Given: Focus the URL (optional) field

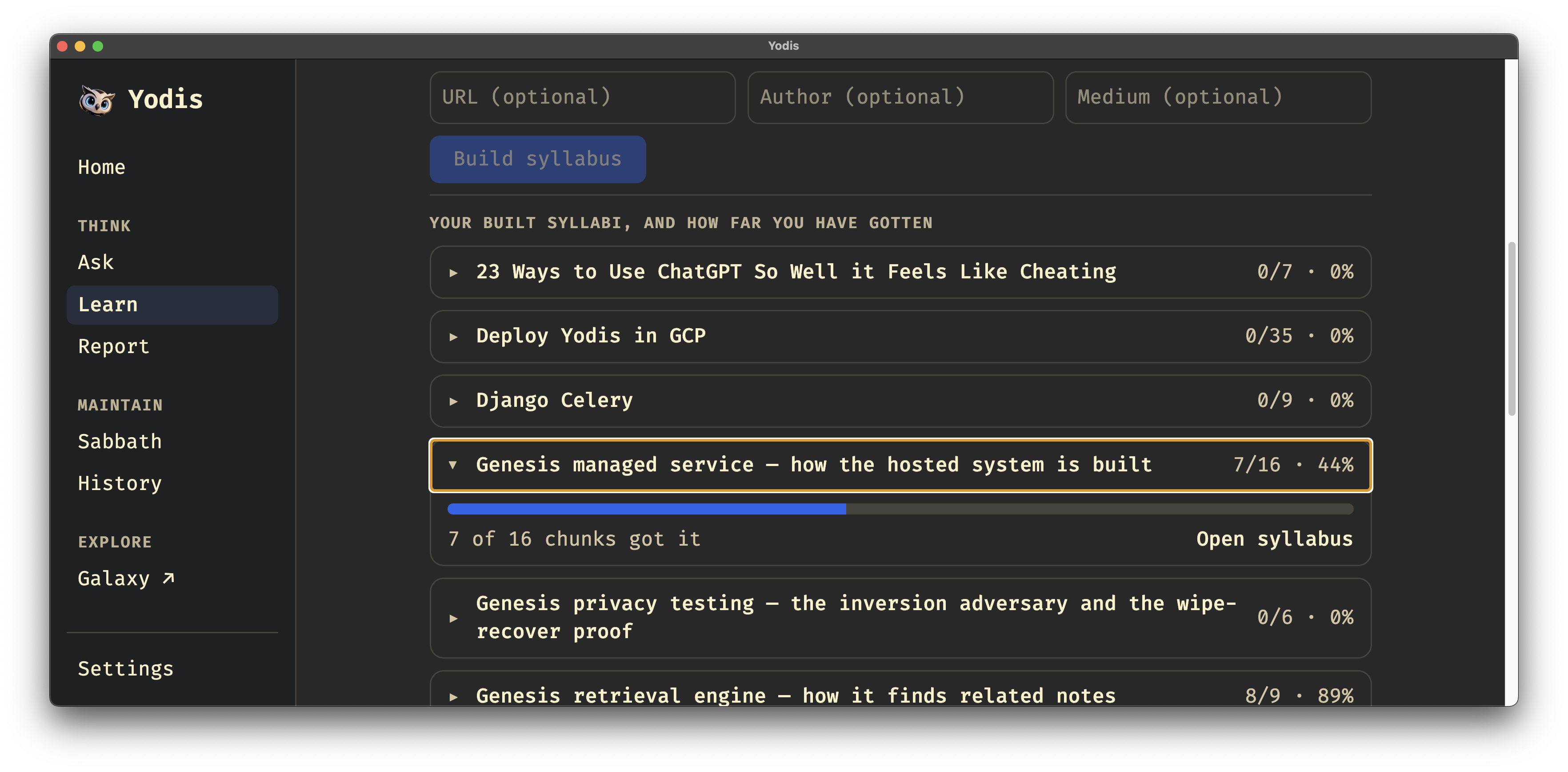Looking at the screenshot, I should pos(582,97).
